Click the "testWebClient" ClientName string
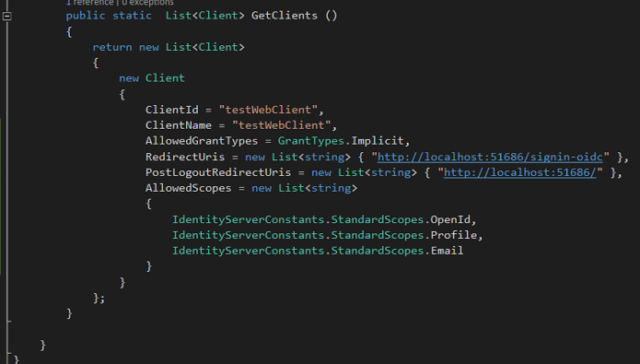This screenshot has width=640, height=364. point(281,125)
